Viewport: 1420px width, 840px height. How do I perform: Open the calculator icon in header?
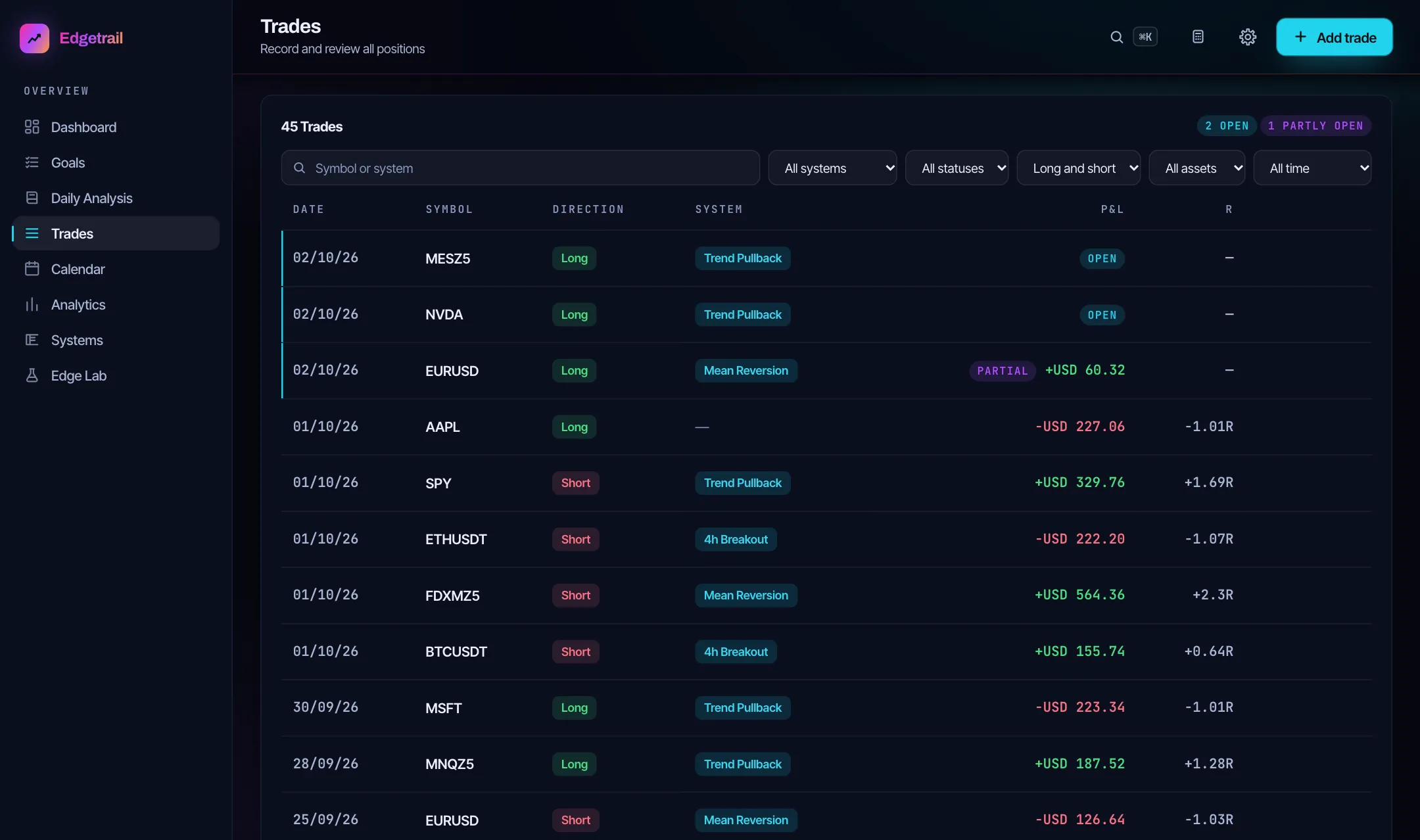pyautogui.click(x=1198, y=37)
